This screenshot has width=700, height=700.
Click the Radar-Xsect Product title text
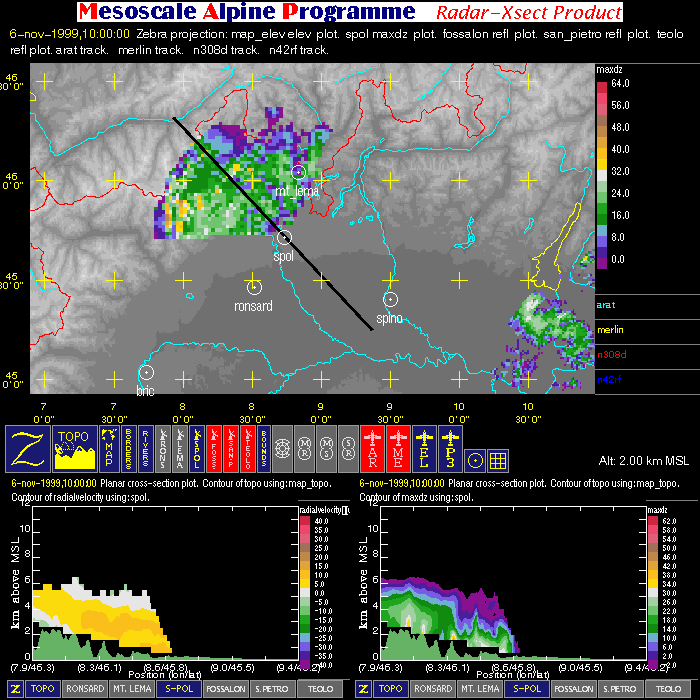coord(529,12)
